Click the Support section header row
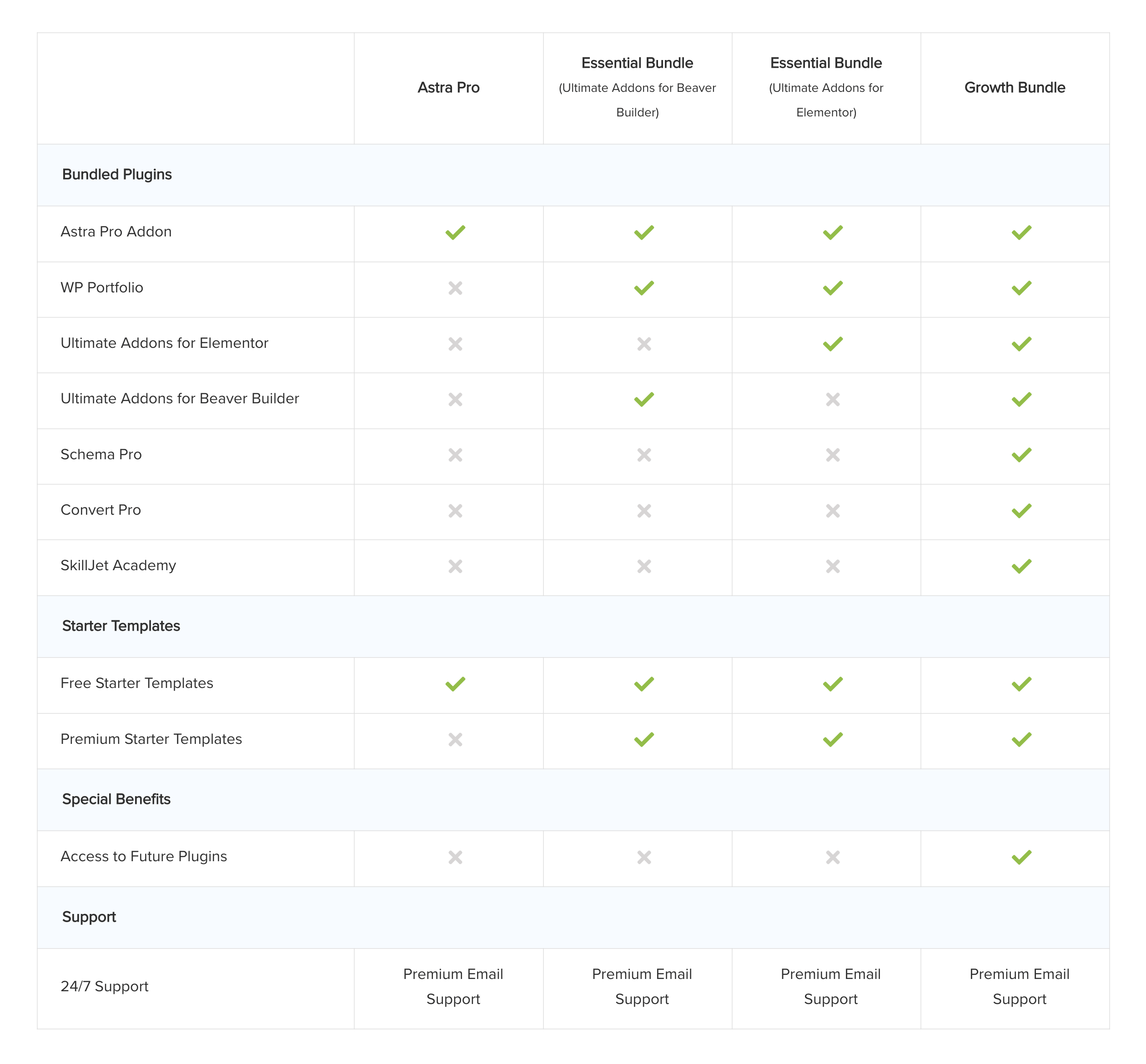Viewport: 1146px width, 1064px height. (x=90, y=917)
